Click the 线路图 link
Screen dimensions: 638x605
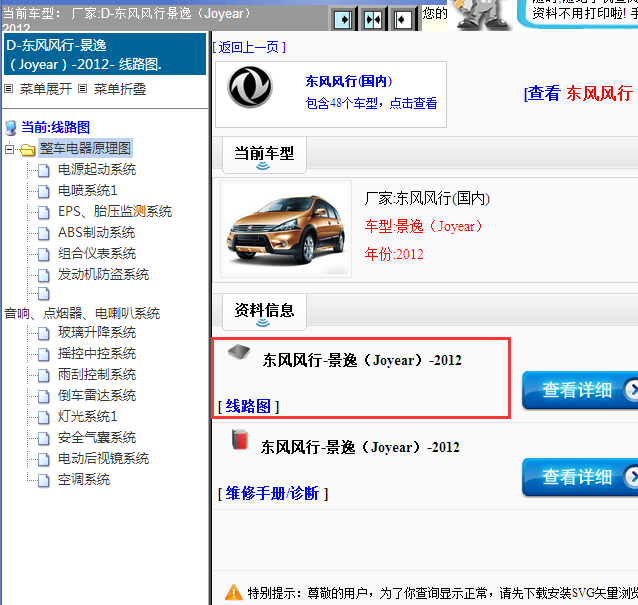click(248, 406)
